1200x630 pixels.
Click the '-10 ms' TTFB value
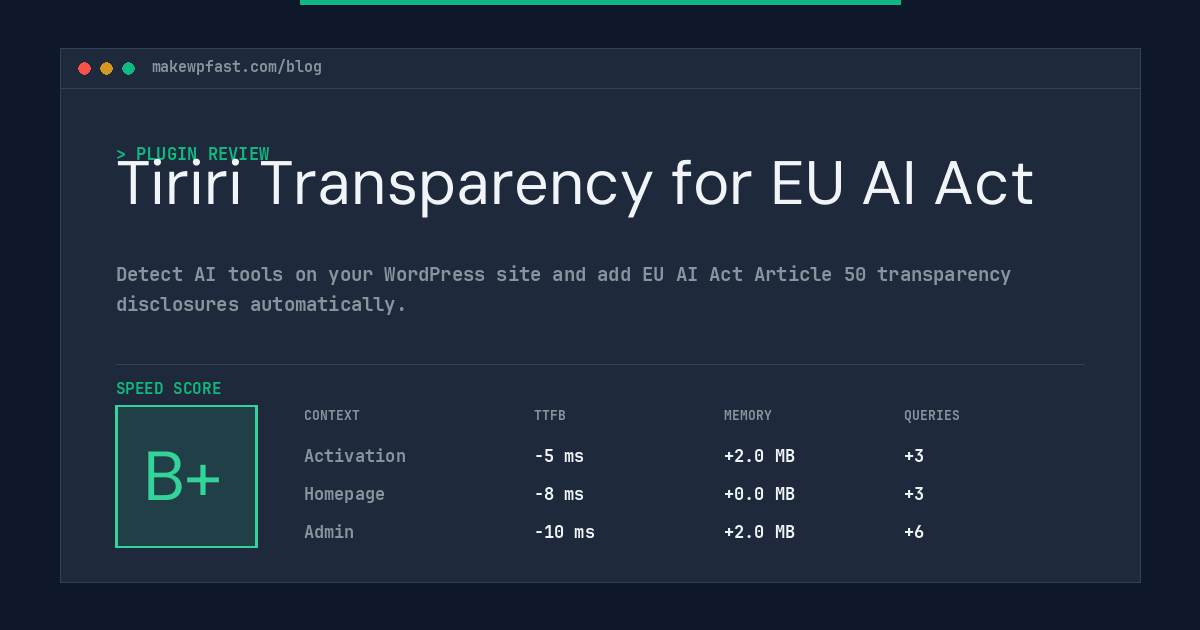564,532
